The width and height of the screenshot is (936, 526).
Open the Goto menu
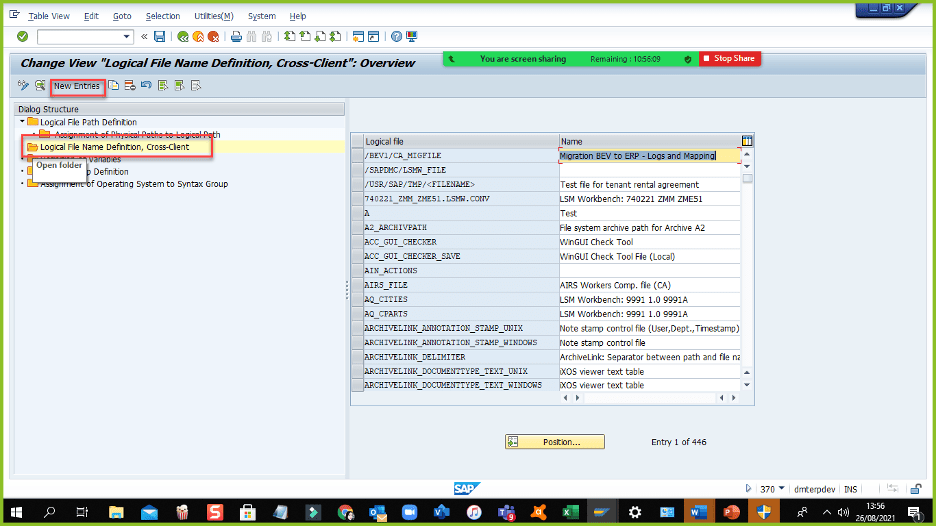coord(122,16)
